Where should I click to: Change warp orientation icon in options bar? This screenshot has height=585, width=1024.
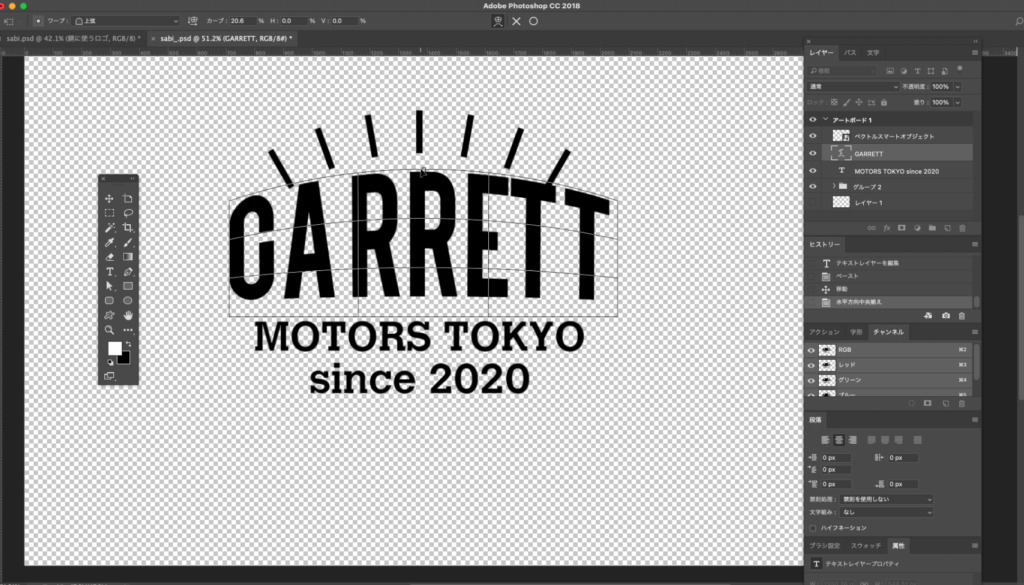coord(193,21)
